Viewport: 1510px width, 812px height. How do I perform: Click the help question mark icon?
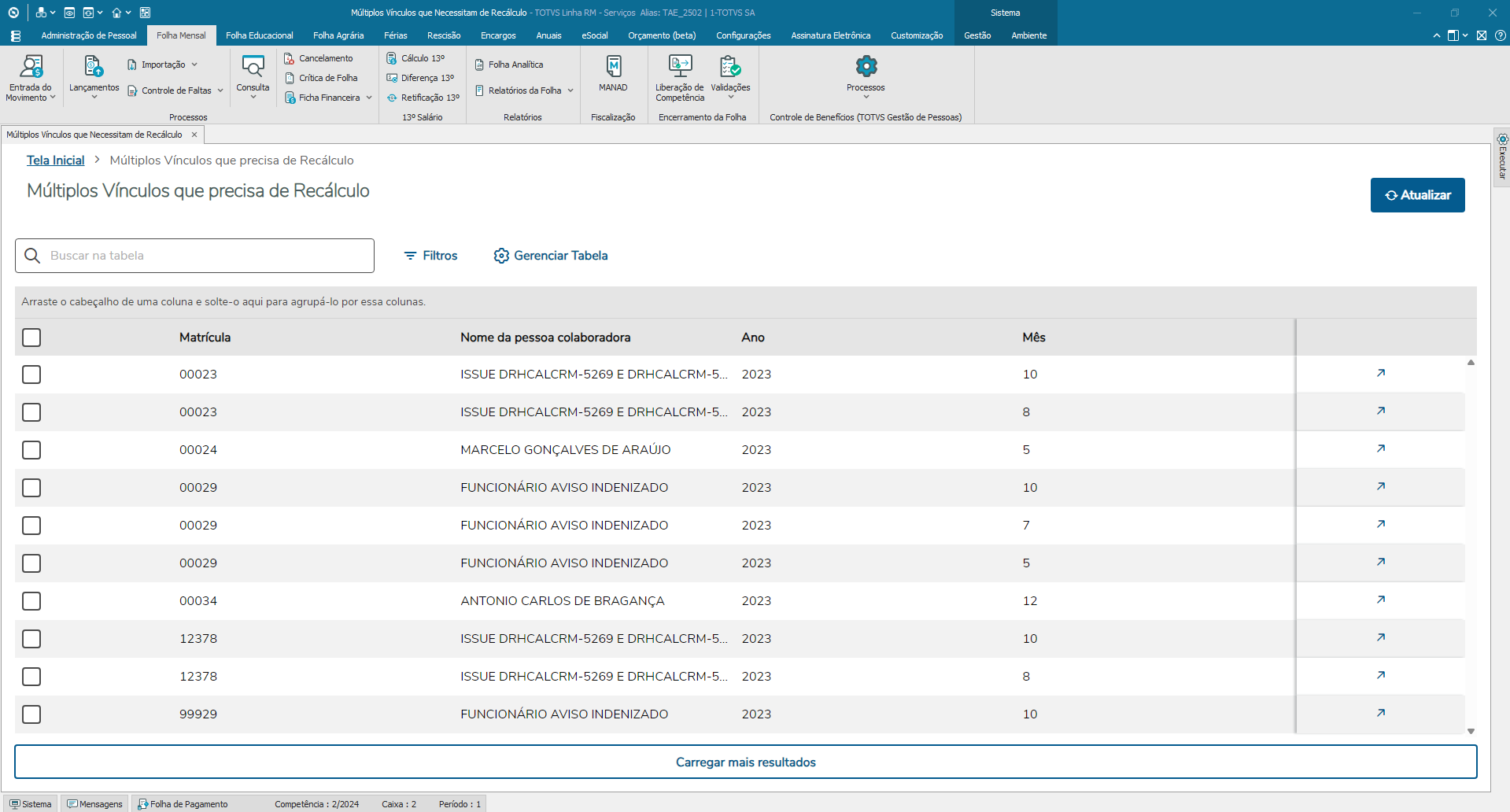[x=1501, y=35]
